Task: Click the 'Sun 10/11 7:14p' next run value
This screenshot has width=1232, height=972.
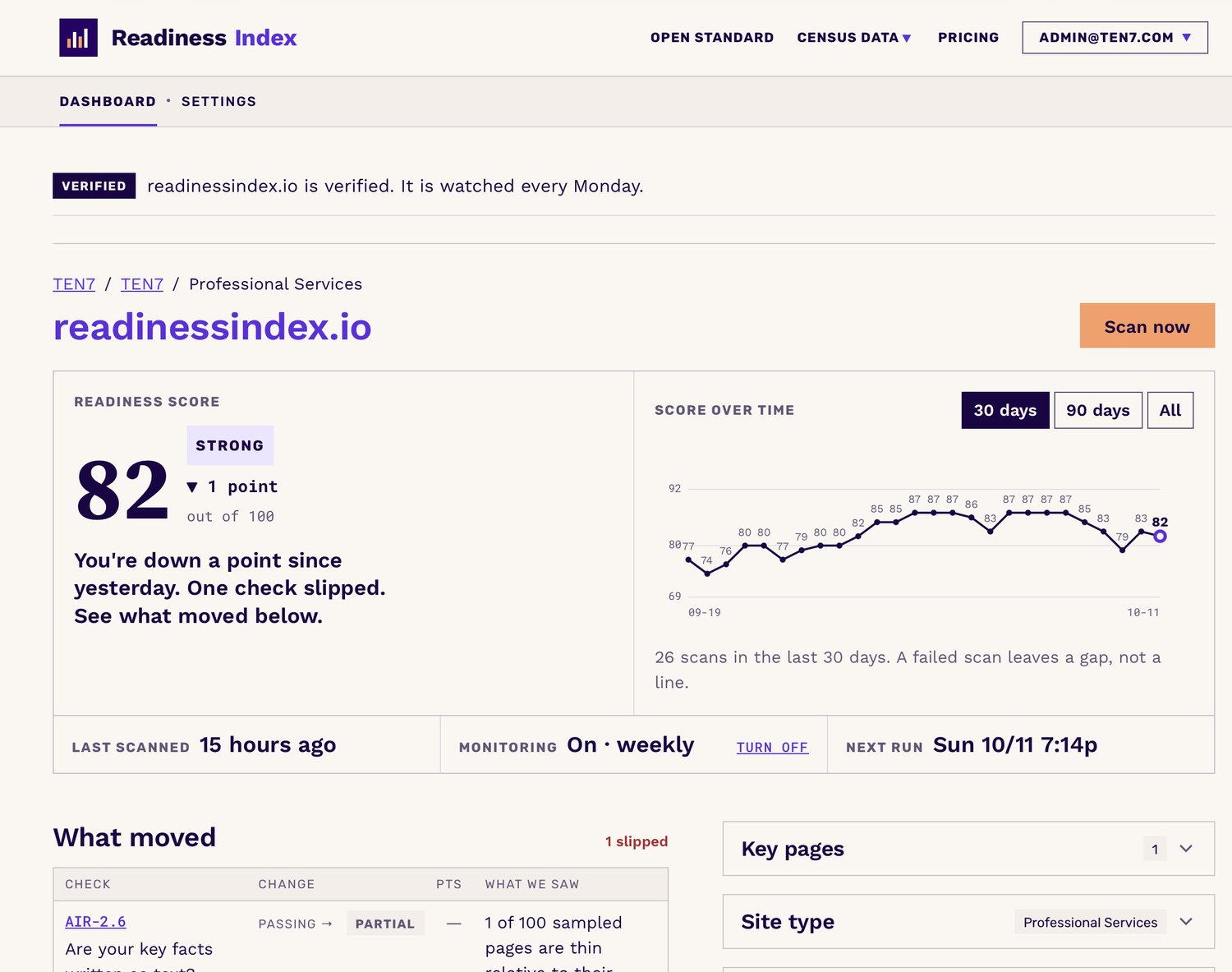Action: pos(1015,745)
